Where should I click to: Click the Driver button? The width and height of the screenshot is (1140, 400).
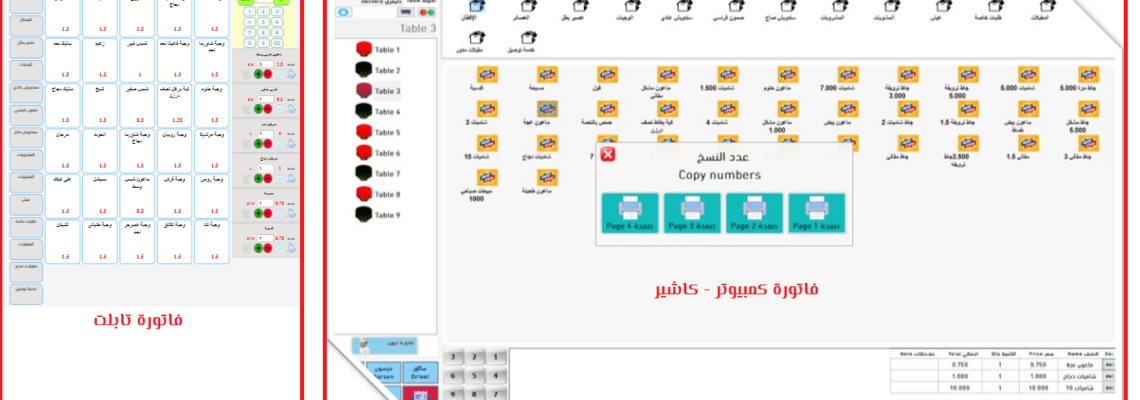tap(420, 372)
